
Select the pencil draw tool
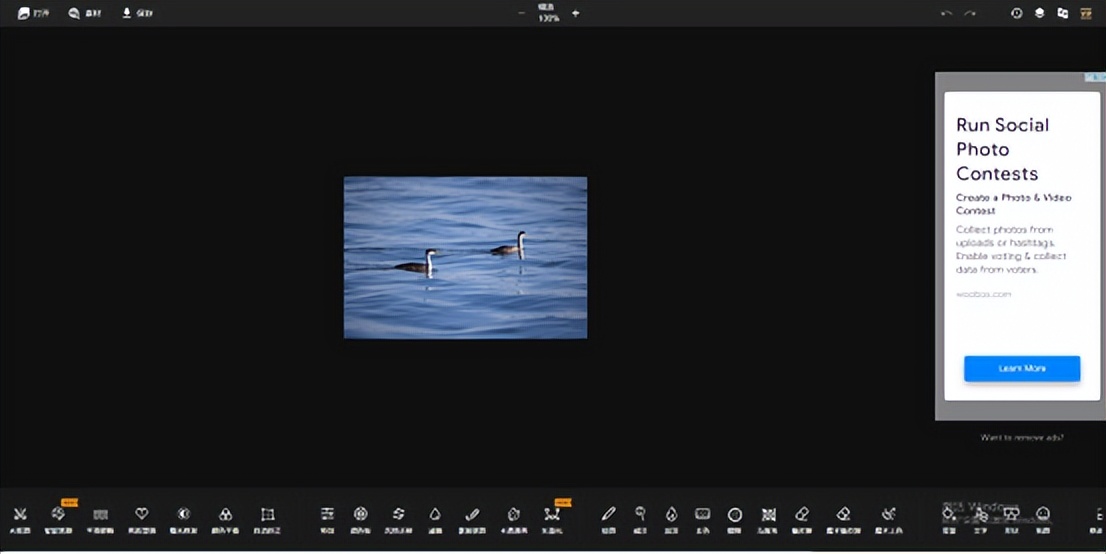pos(608,515)
